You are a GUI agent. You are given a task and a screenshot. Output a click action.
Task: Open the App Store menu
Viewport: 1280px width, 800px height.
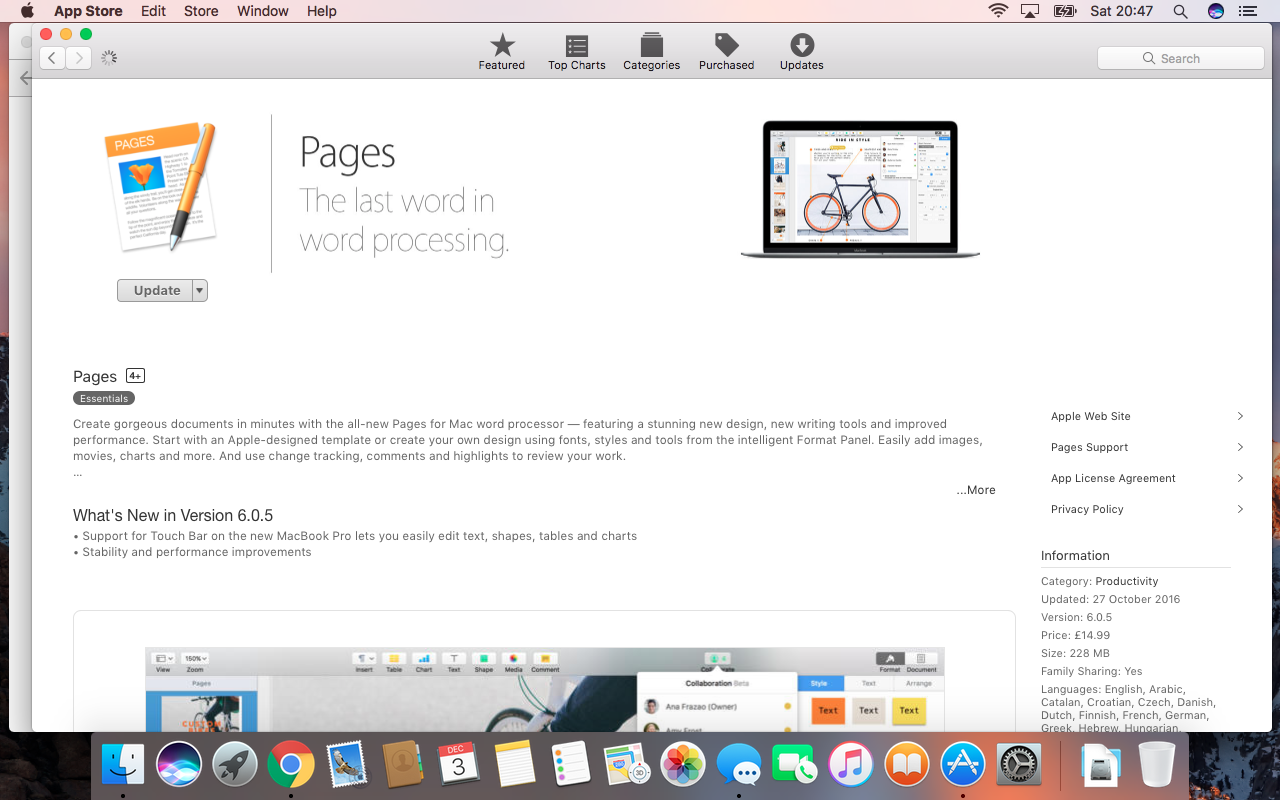tap(88, 11)
